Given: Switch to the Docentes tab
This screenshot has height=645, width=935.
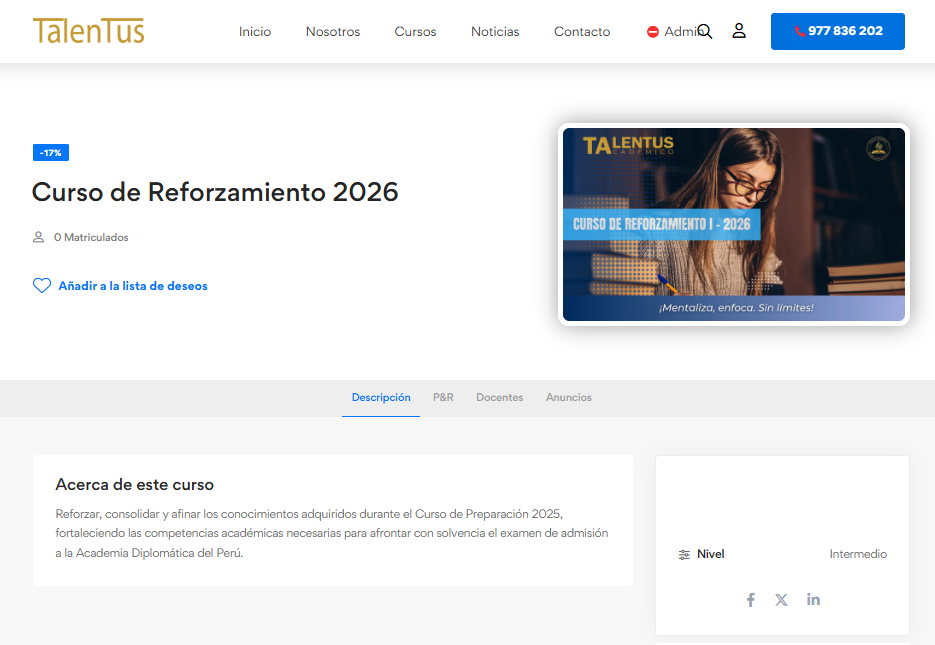Looking at the screenshot, I should (499, 398).
